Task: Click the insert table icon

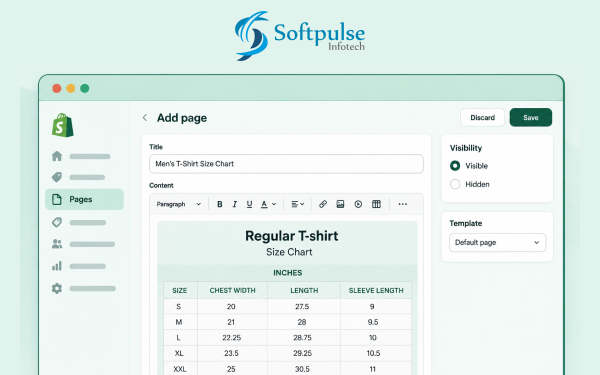Action: coord(376,204)
